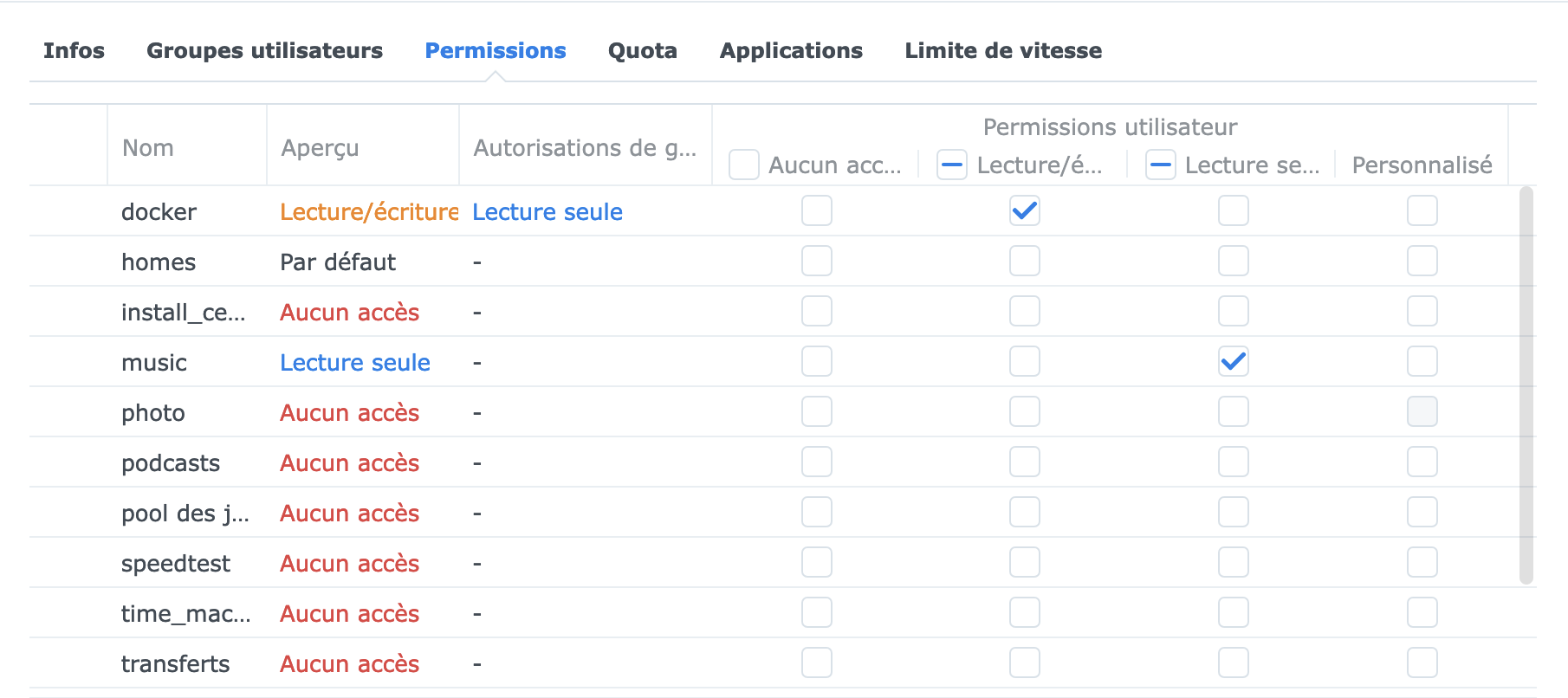Enable Aucun accès for speedtest
This screenshot has height=698, width=1568.
tap(817, 562)
